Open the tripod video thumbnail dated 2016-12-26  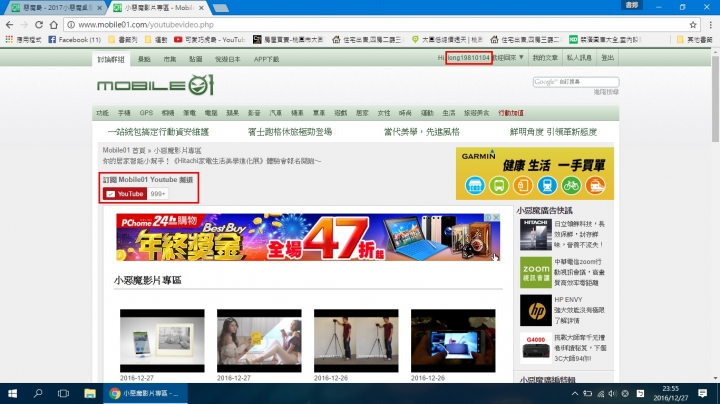356,341
